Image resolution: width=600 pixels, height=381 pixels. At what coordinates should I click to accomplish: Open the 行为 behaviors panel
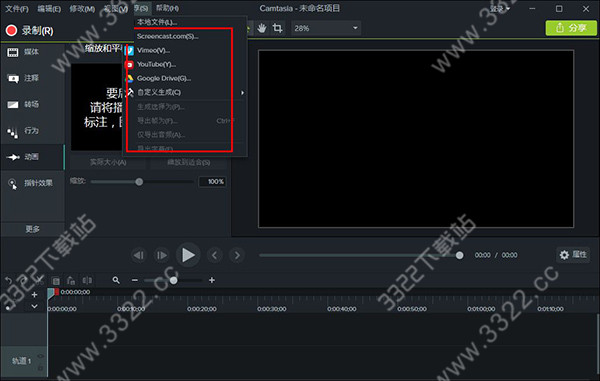32,131
